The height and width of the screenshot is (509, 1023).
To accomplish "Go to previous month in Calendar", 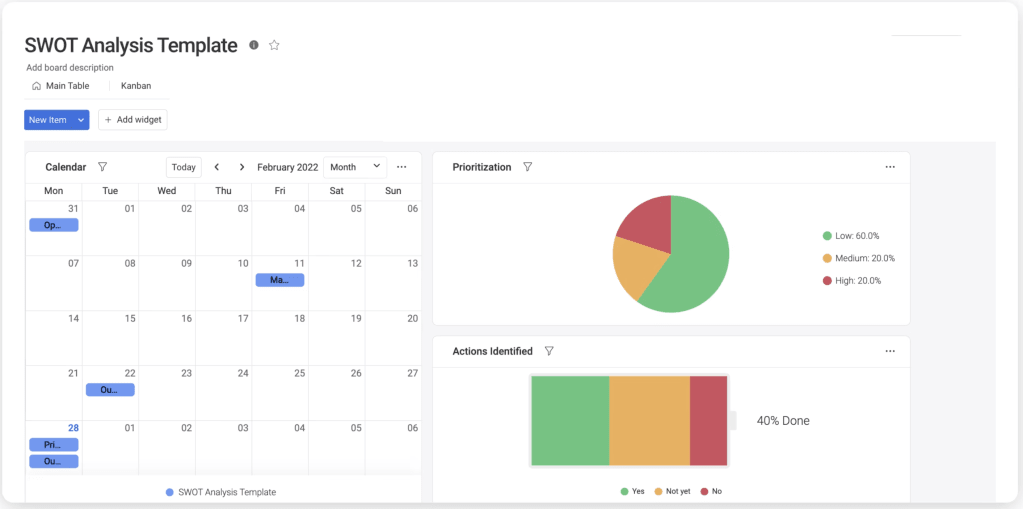I will (217, 167).
